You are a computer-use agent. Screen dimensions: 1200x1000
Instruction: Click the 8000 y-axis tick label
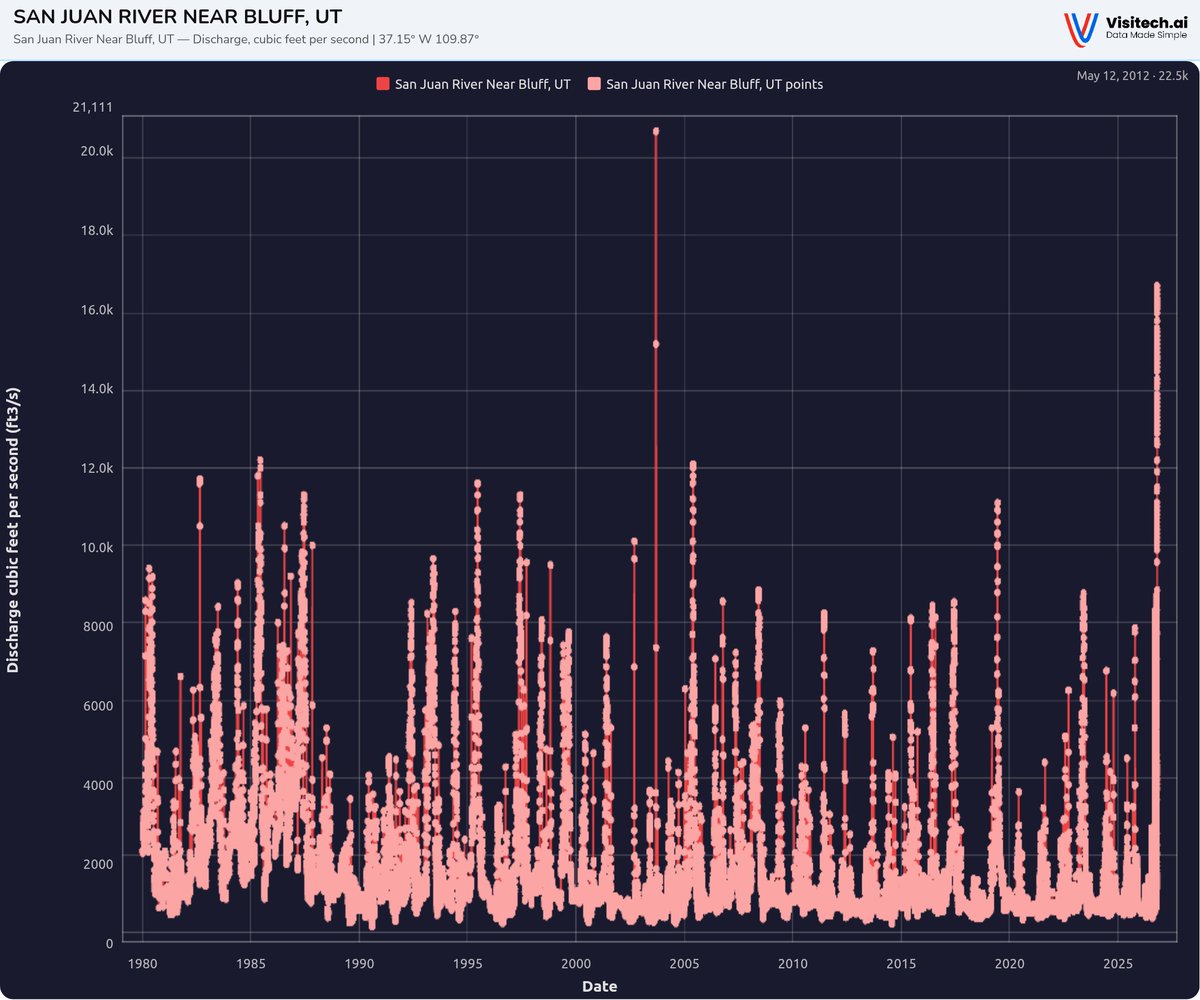[x=97, y=626]
